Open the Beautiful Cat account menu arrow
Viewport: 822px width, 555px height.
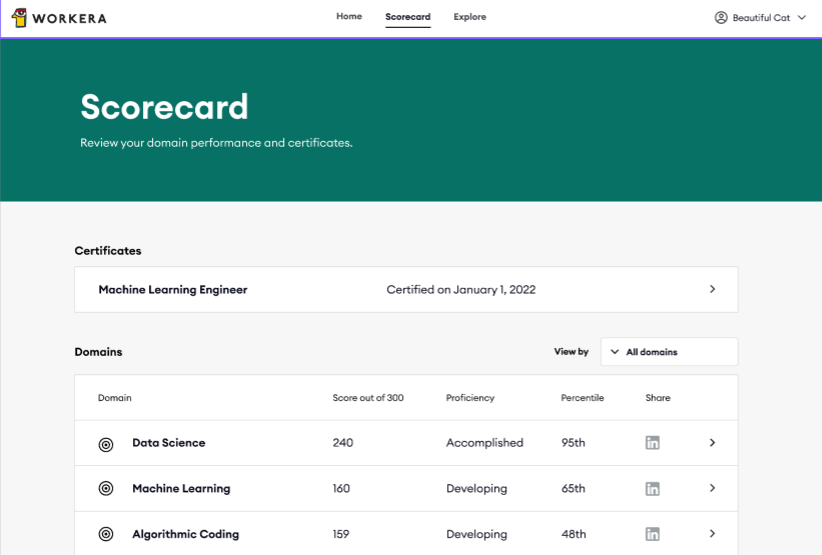[x=802, y=17]
